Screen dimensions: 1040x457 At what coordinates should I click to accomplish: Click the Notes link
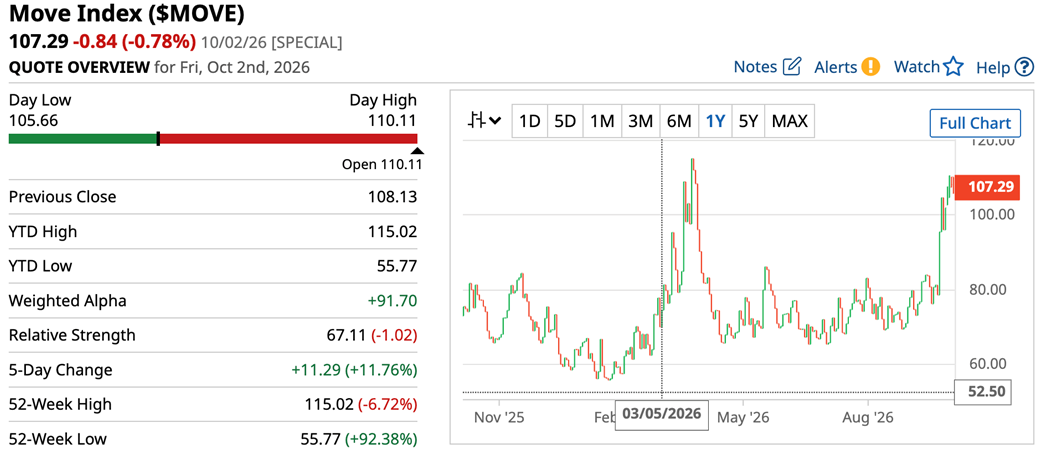[x=755, y=67]
